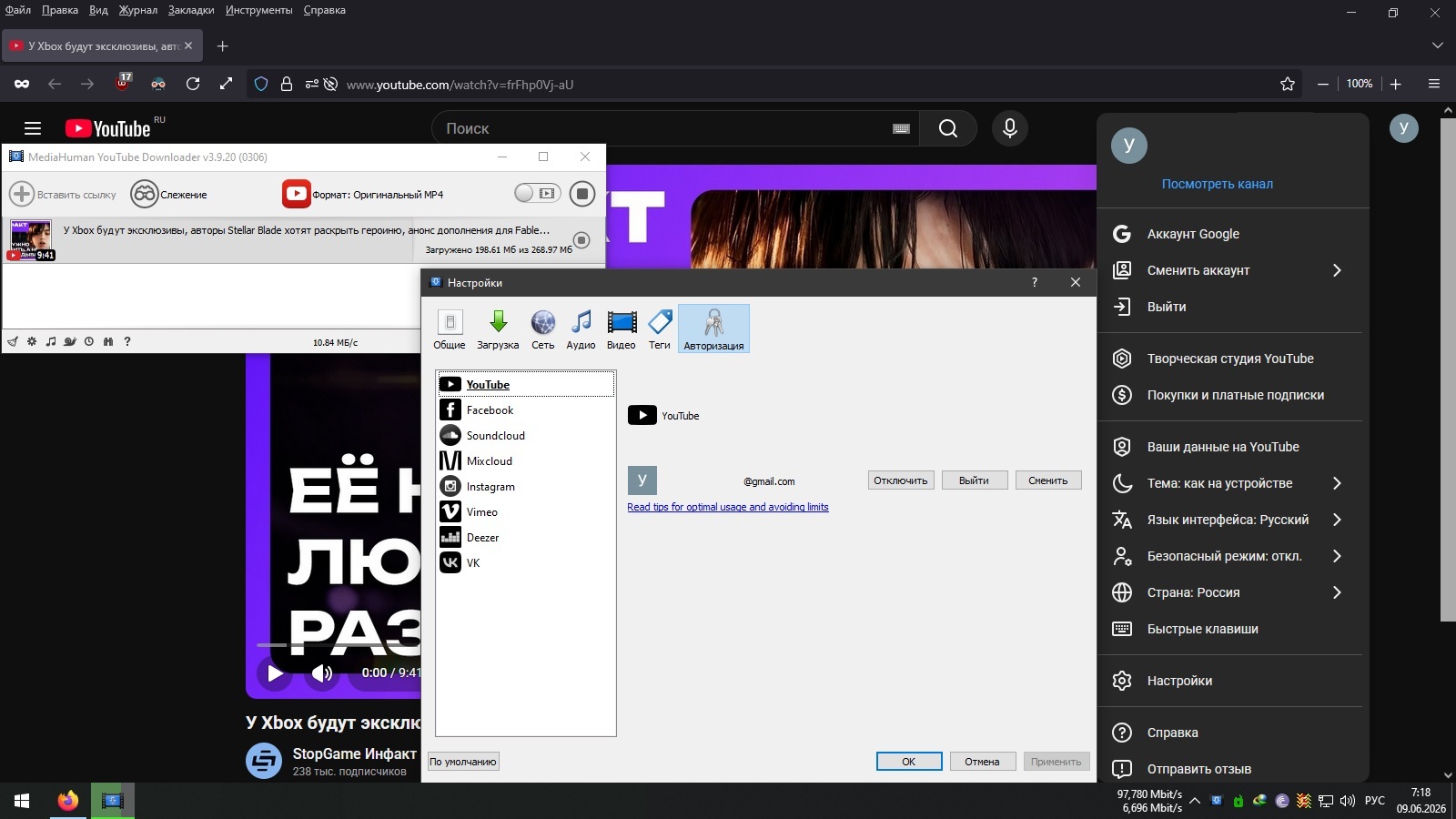Open the Аудио settings tab

pos(581,329)
